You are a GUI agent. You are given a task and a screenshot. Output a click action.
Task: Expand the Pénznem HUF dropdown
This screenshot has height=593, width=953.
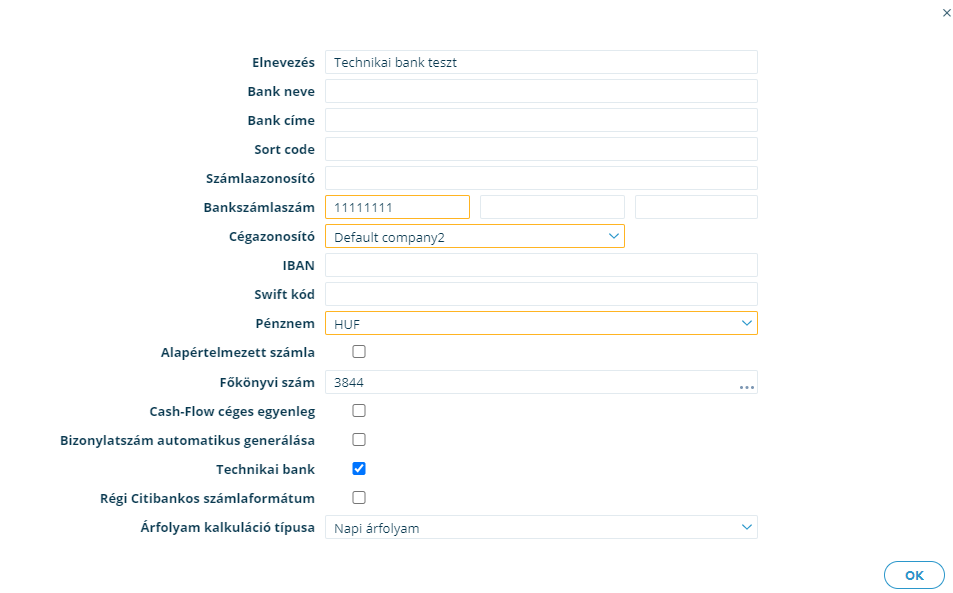[542, 323]
